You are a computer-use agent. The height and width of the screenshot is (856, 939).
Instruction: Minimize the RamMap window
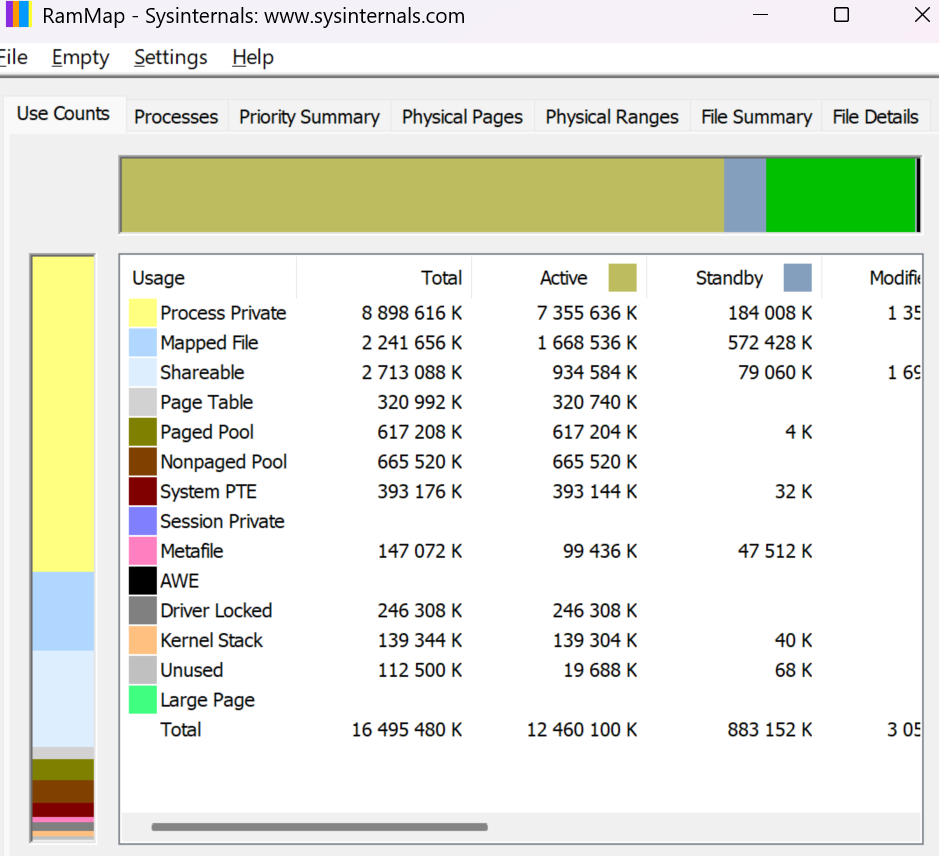(761, 14)
